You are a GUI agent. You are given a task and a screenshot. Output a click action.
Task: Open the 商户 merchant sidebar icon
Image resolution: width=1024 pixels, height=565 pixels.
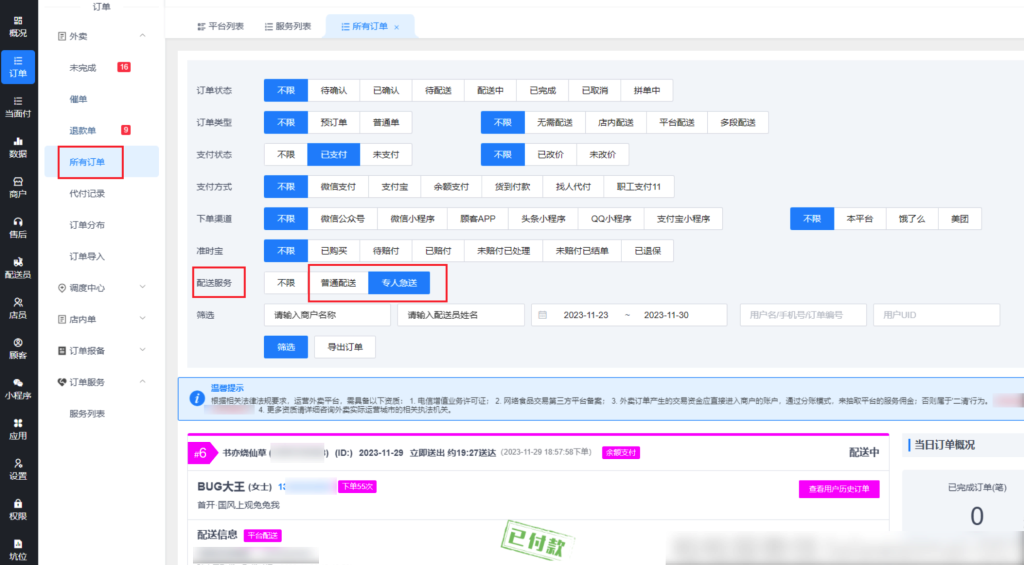pyautogui.click(x=18, y=187)
